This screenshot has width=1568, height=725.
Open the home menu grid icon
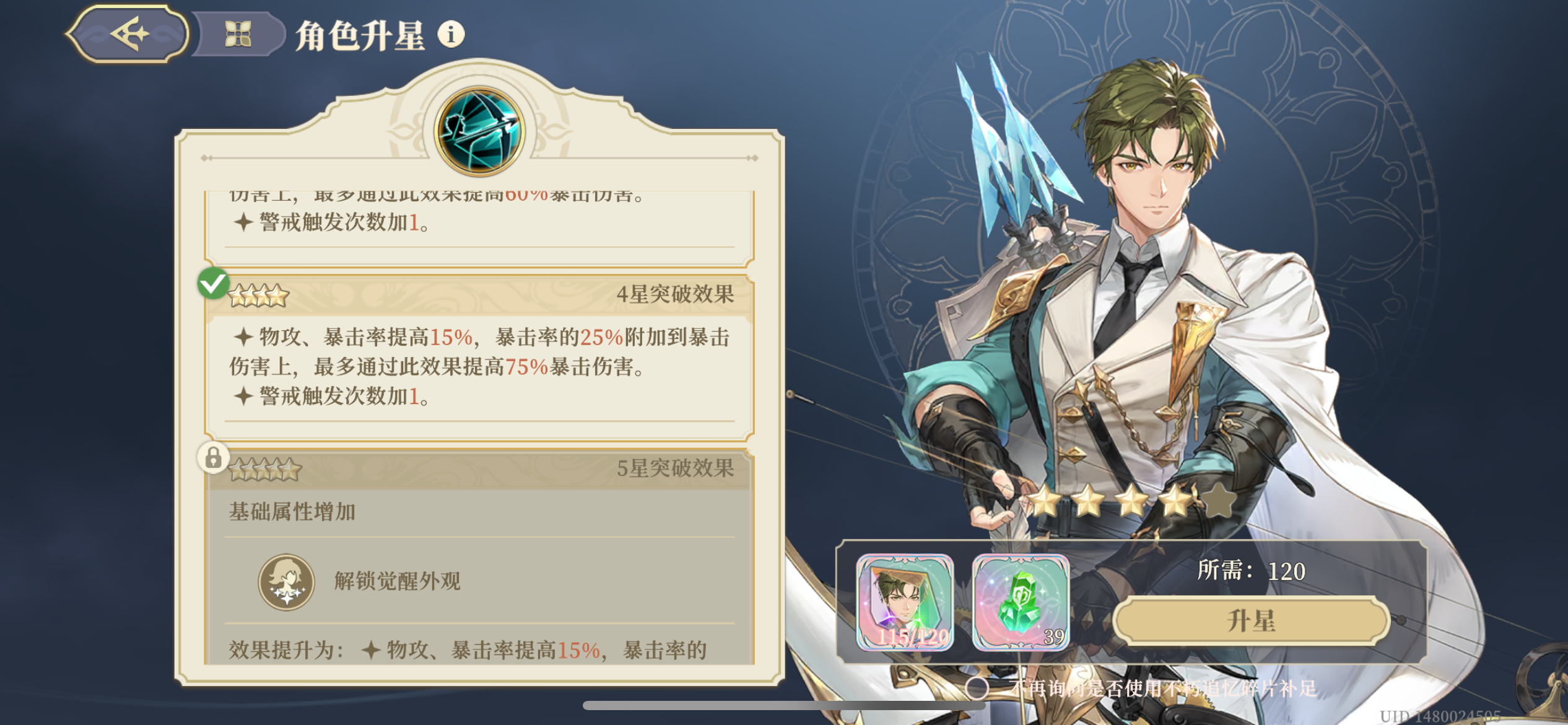(238, 34)
